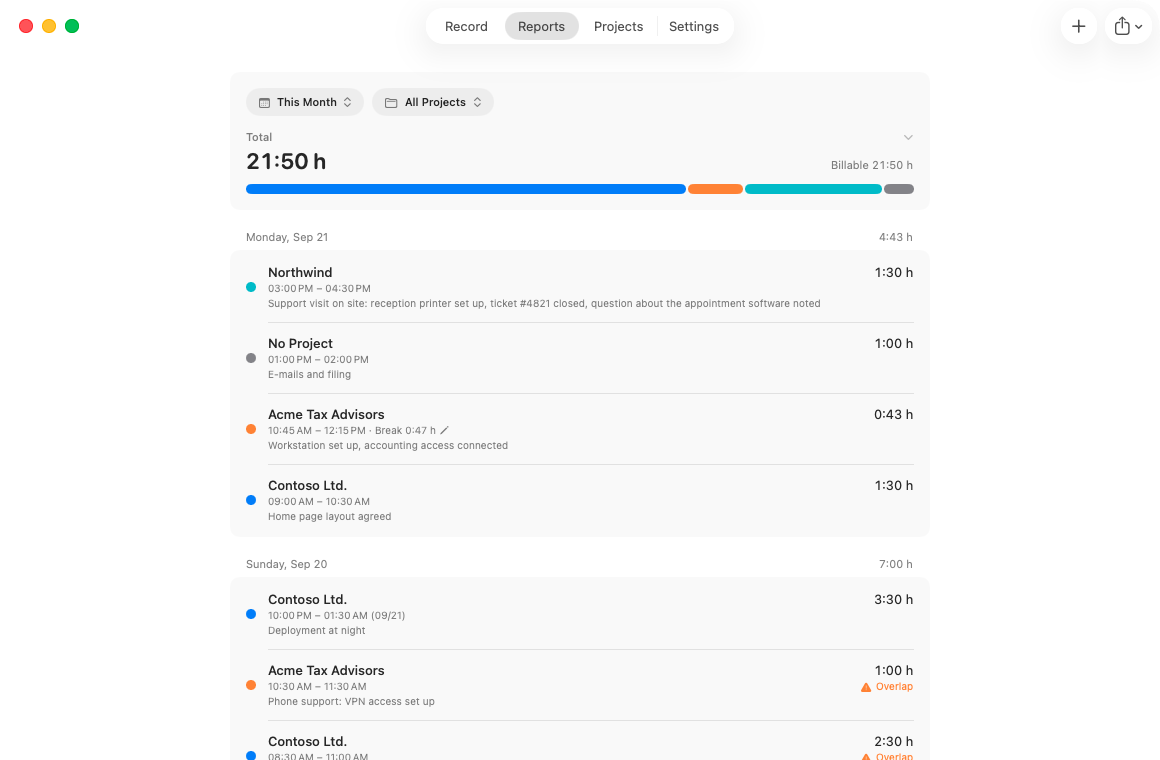Click orange dot beside Acme Phone support entry
The height and width of the screenshot is (760, 1160).
pos(251,685)
